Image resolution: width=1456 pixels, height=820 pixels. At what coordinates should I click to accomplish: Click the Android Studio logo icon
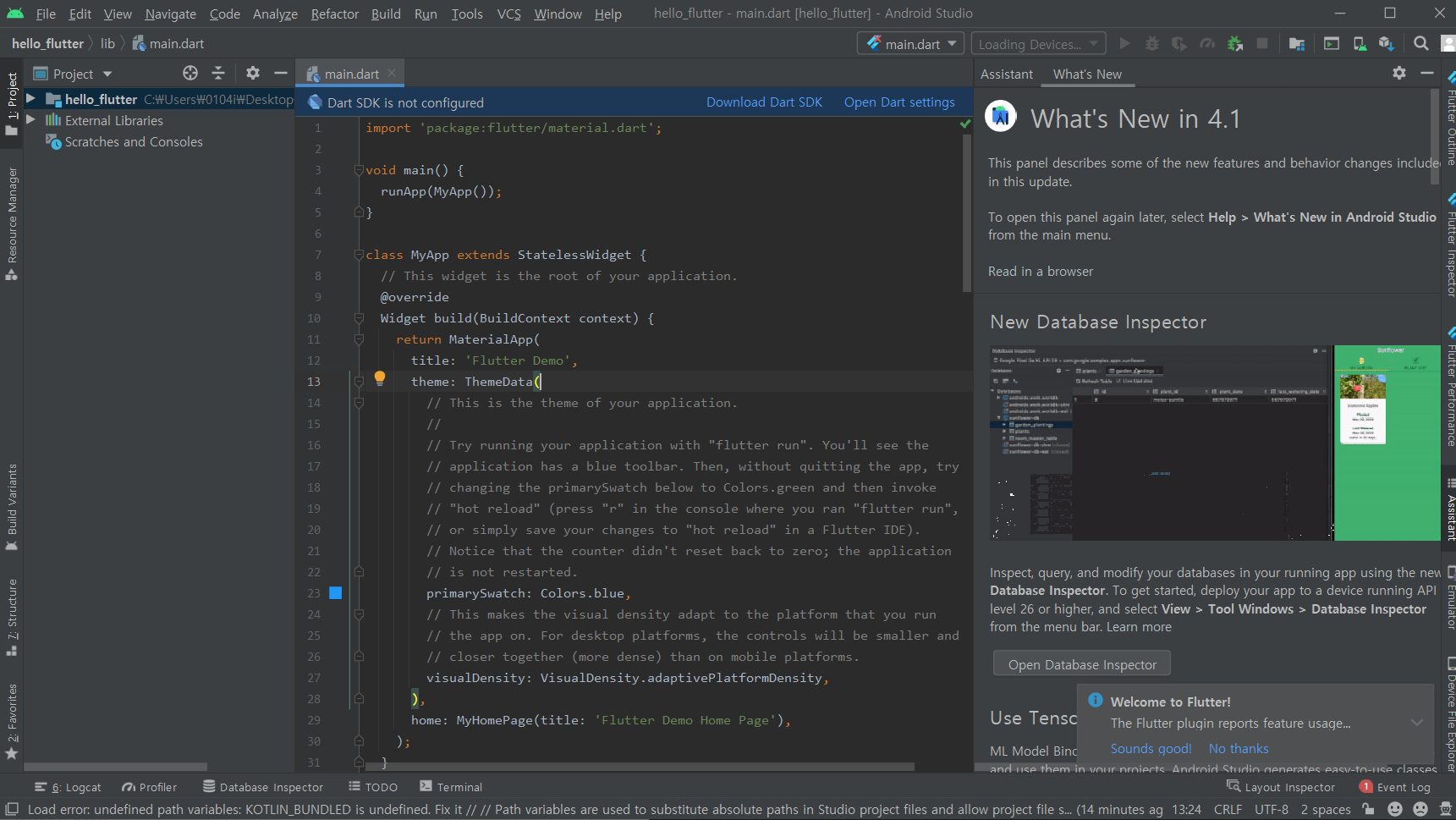15,14
